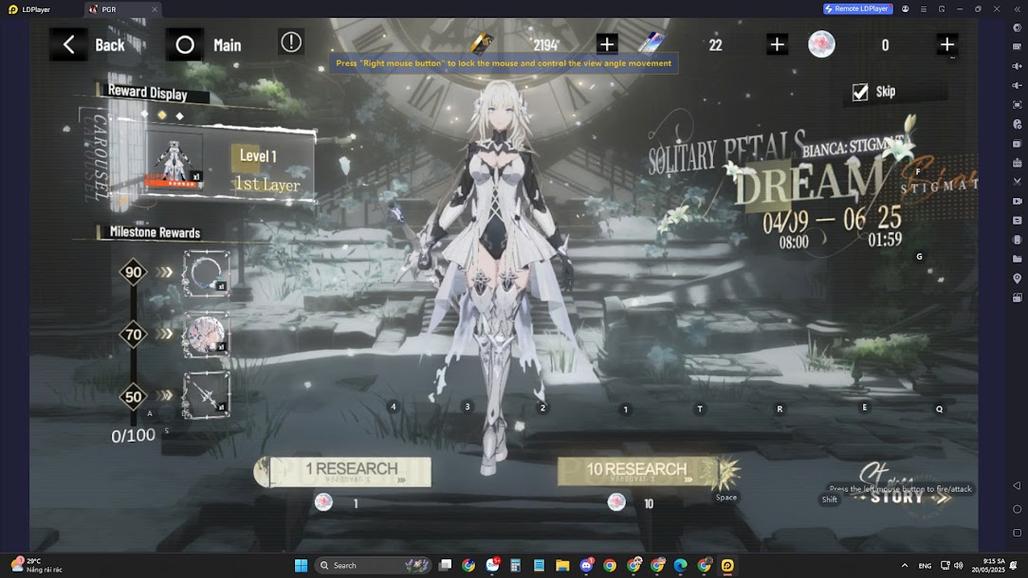Open File Explorer from taskbar
Screen dimensions: 1028x578
pyautogui.click(x=563, y=565)
